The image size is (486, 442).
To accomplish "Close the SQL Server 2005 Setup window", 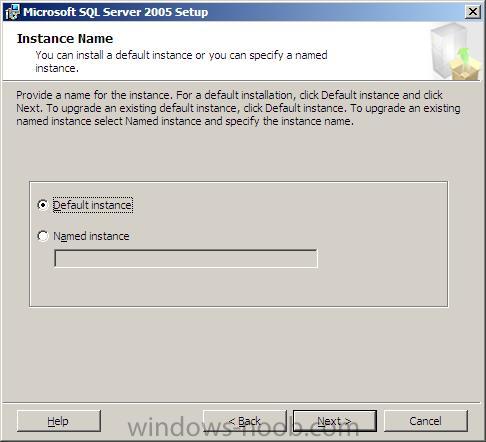I will [x=473, y=12].
